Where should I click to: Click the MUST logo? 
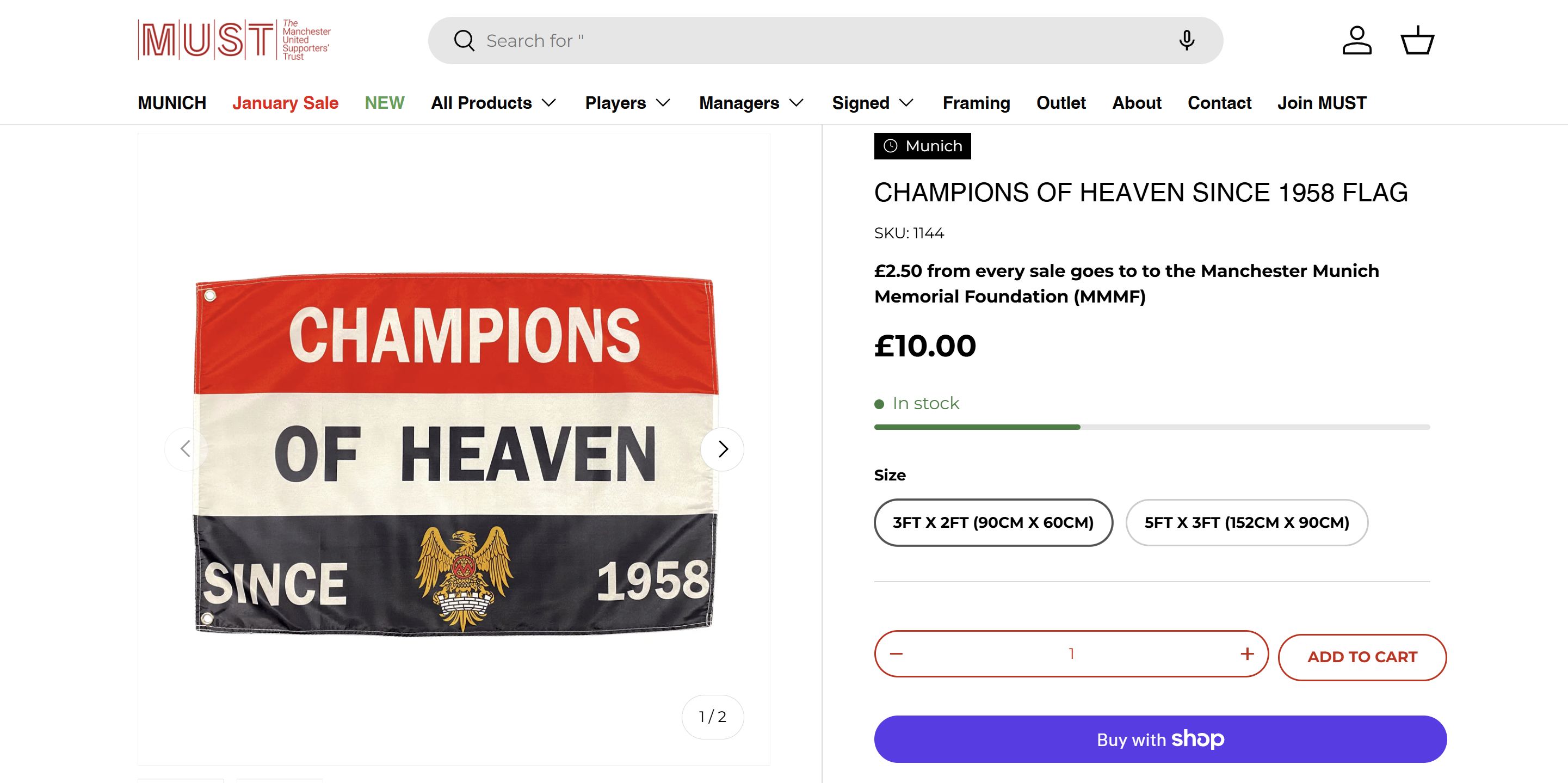point(234,40)
